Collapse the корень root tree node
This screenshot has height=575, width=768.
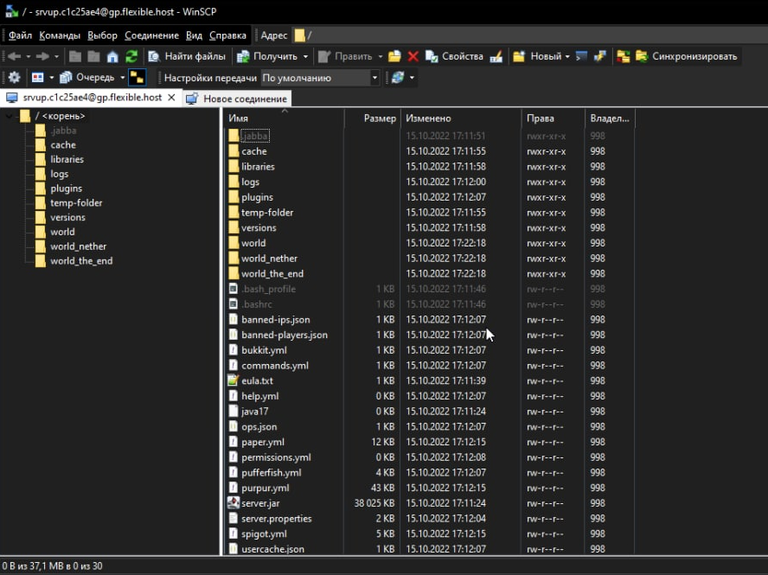coord(9,116)
